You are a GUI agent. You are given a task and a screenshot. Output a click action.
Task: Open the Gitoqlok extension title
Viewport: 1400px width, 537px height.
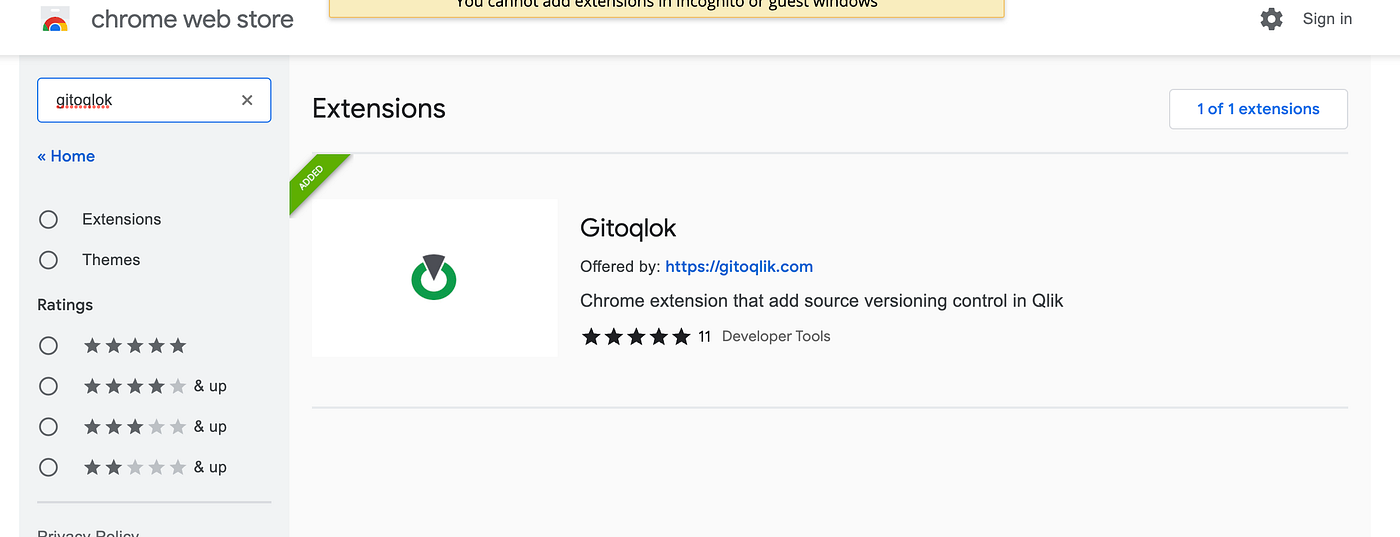(628, 228)
